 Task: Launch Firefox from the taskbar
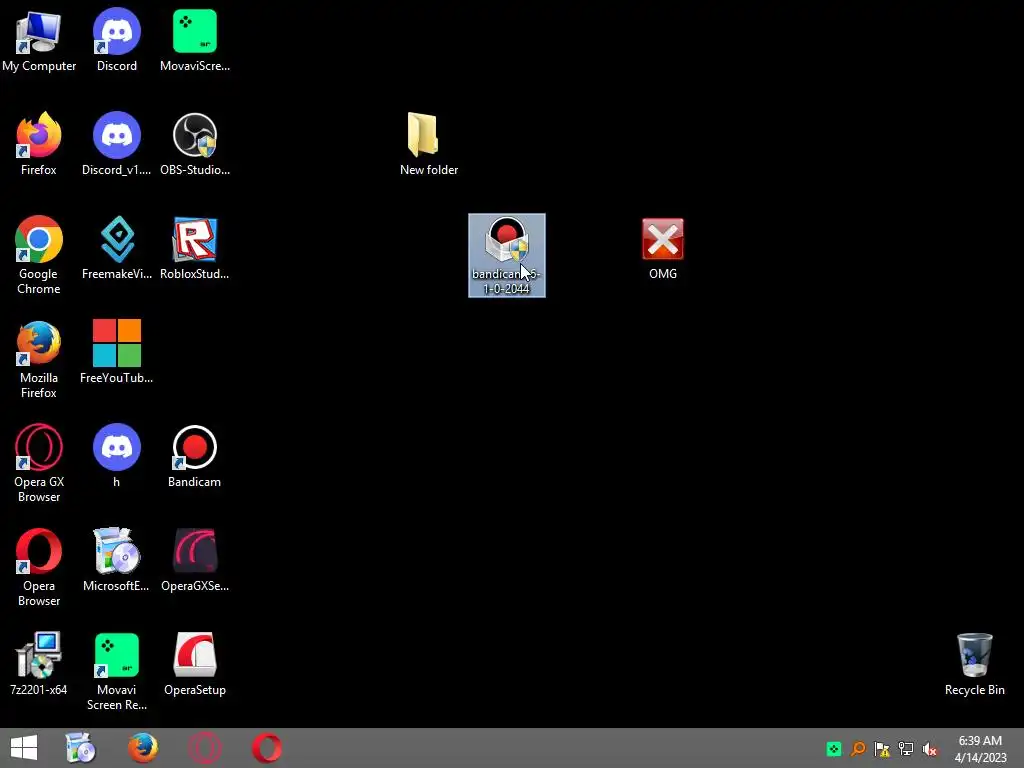(143, 748)
